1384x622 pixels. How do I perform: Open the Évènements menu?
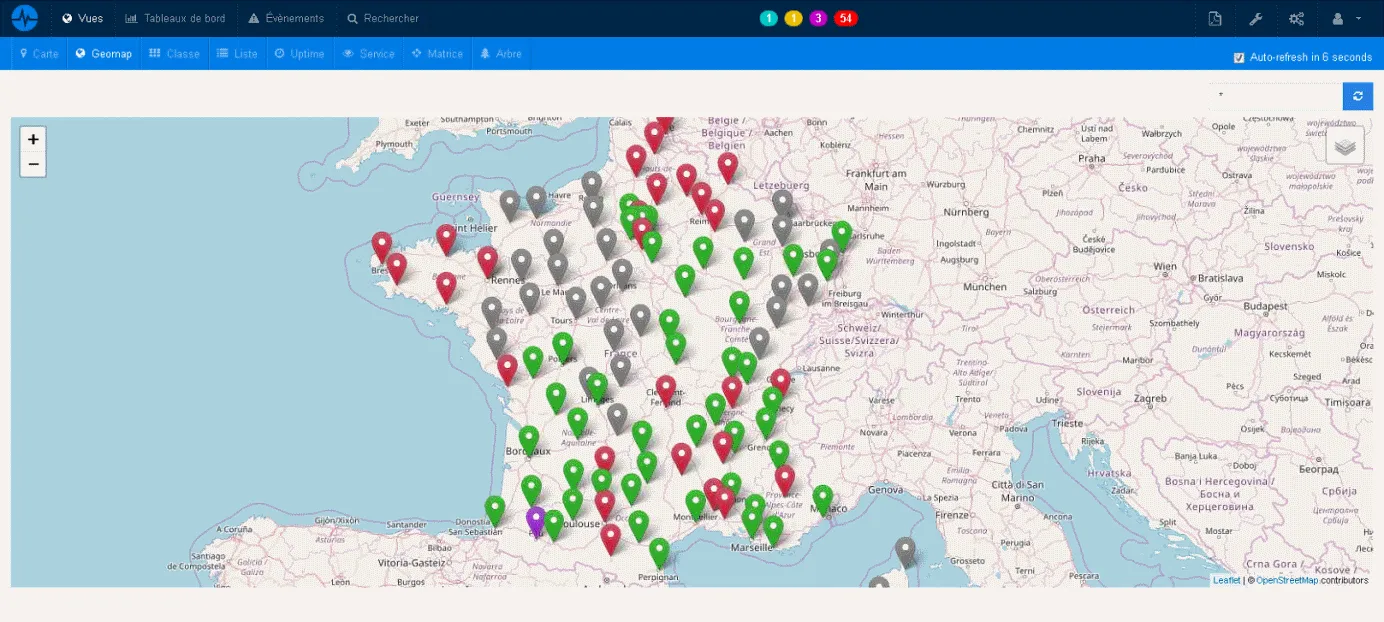(x=286, y=18)
